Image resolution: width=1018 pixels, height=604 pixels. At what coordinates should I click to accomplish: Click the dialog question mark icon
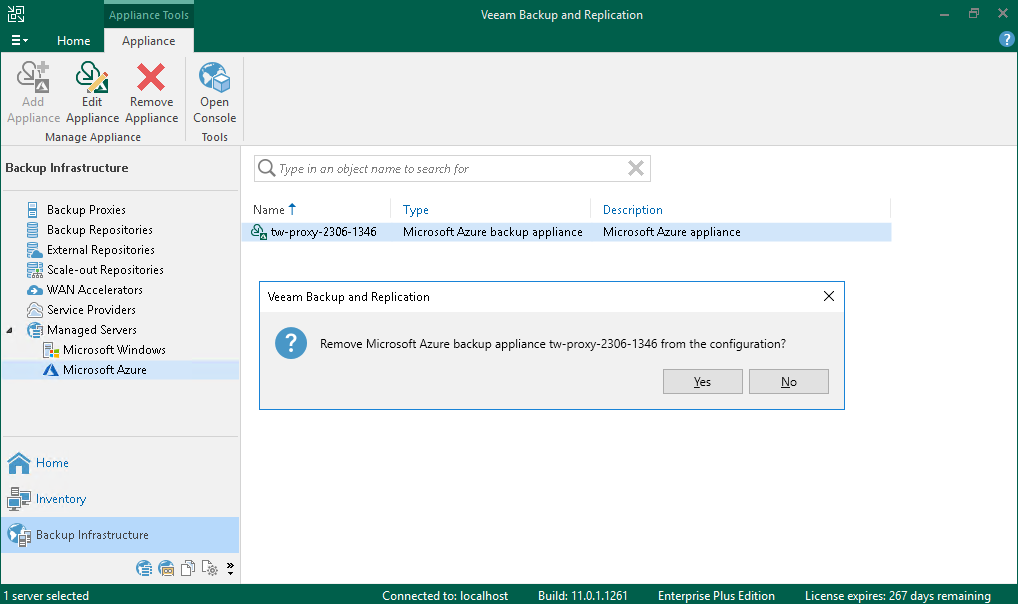click(291, 343)
